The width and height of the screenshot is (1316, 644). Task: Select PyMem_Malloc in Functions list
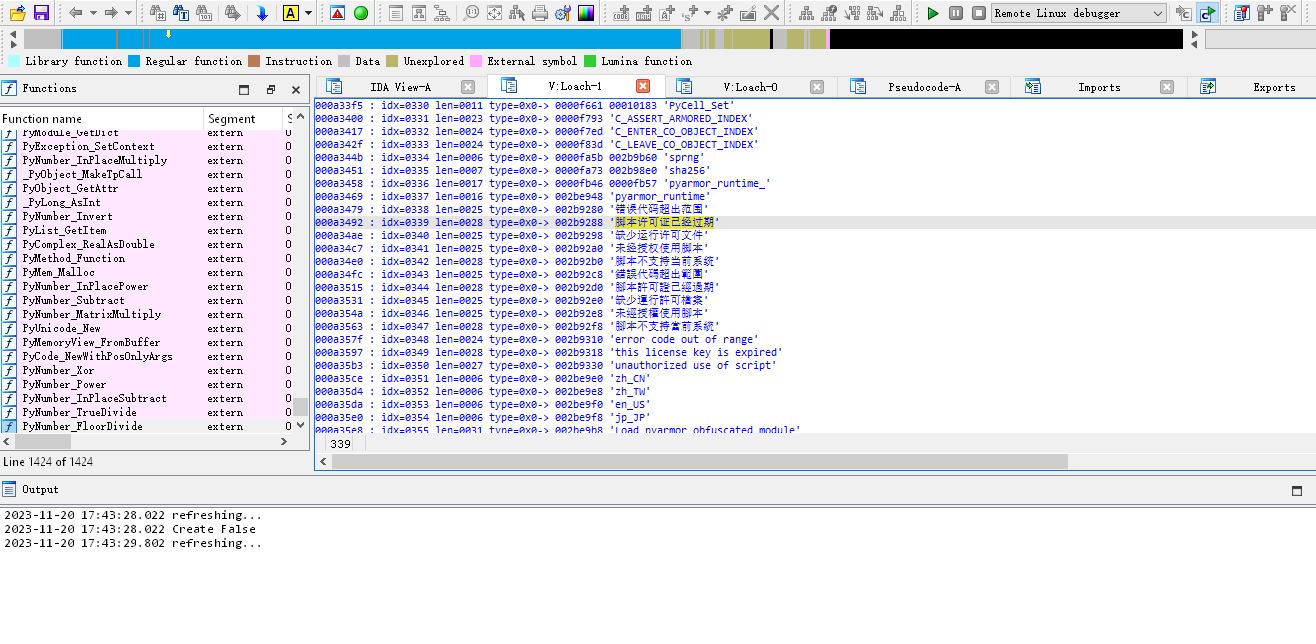pyautogui.click(x=145, y=272)
